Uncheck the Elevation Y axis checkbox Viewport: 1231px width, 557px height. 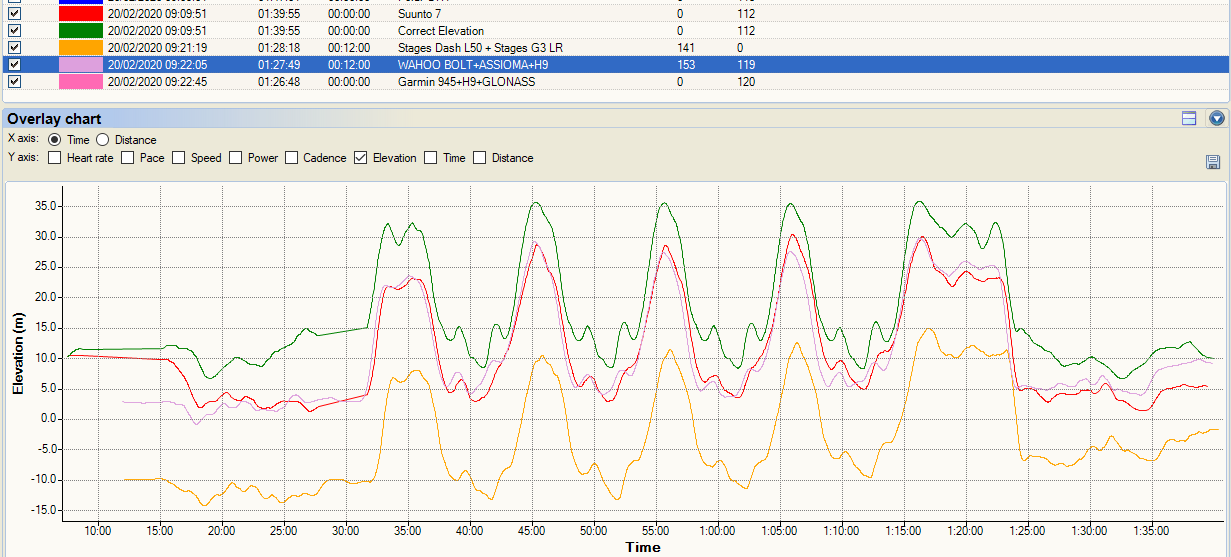point(360,158)
